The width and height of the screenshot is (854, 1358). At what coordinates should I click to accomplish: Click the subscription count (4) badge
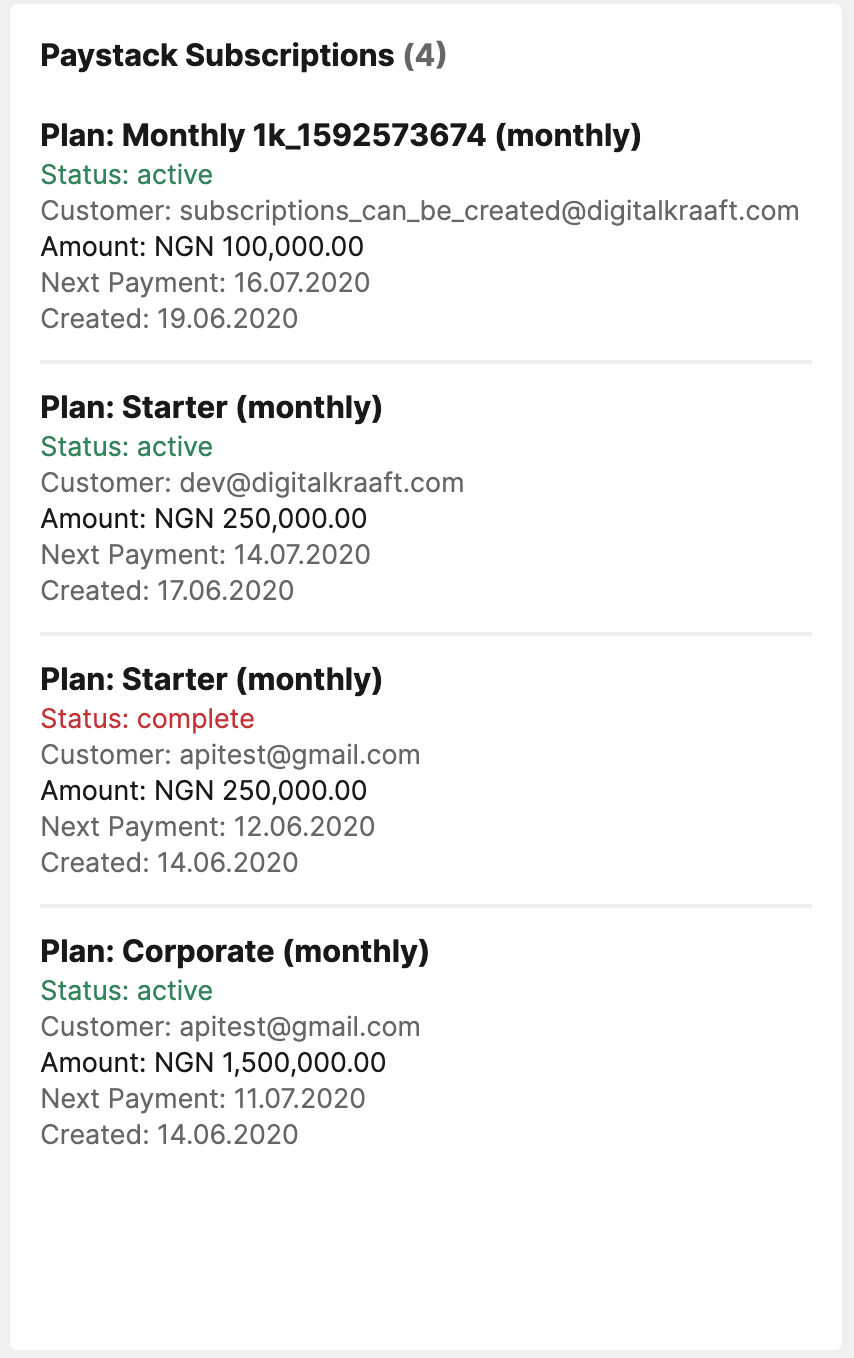tap(425, 56)
